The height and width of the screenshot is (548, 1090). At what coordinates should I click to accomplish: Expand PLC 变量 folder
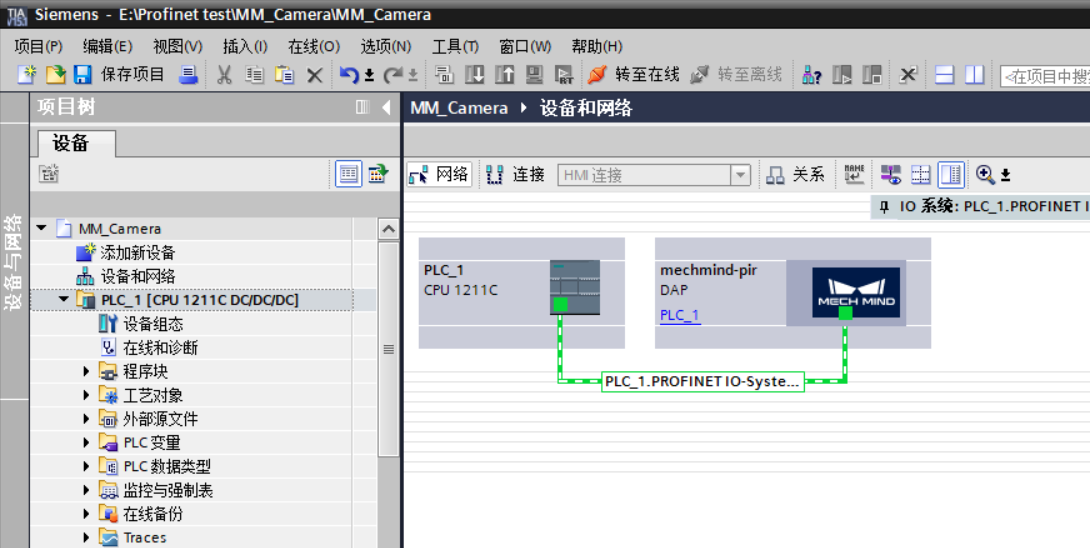click(x=86, y=442)
